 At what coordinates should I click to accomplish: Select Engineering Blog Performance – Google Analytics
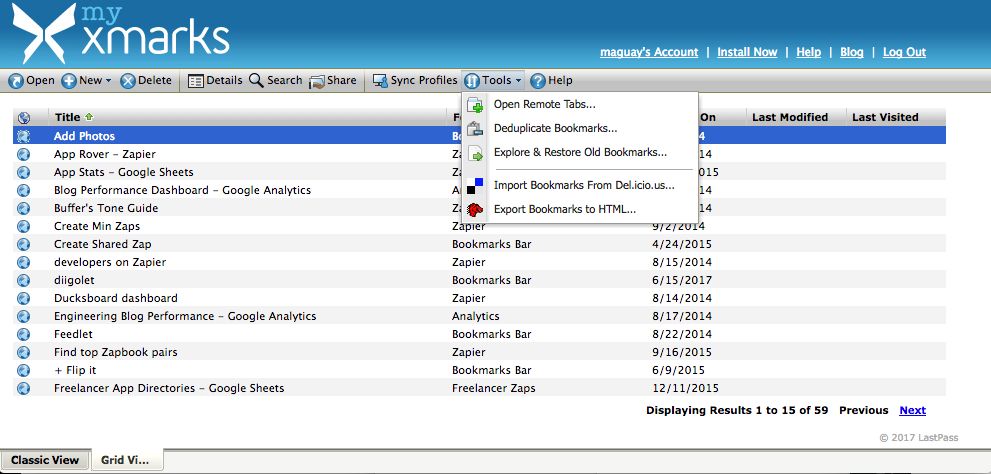coord(185,316)
